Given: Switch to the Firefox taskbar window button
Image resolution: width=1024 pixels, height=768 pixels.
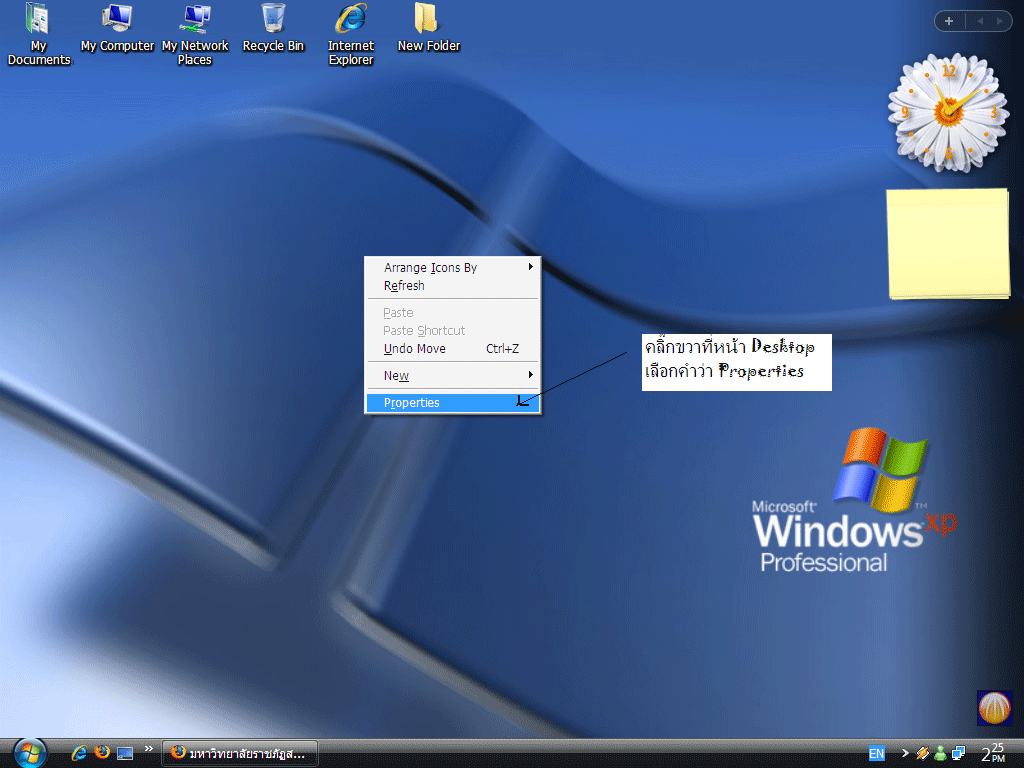Looking at the screenshot, I should 240,754.
